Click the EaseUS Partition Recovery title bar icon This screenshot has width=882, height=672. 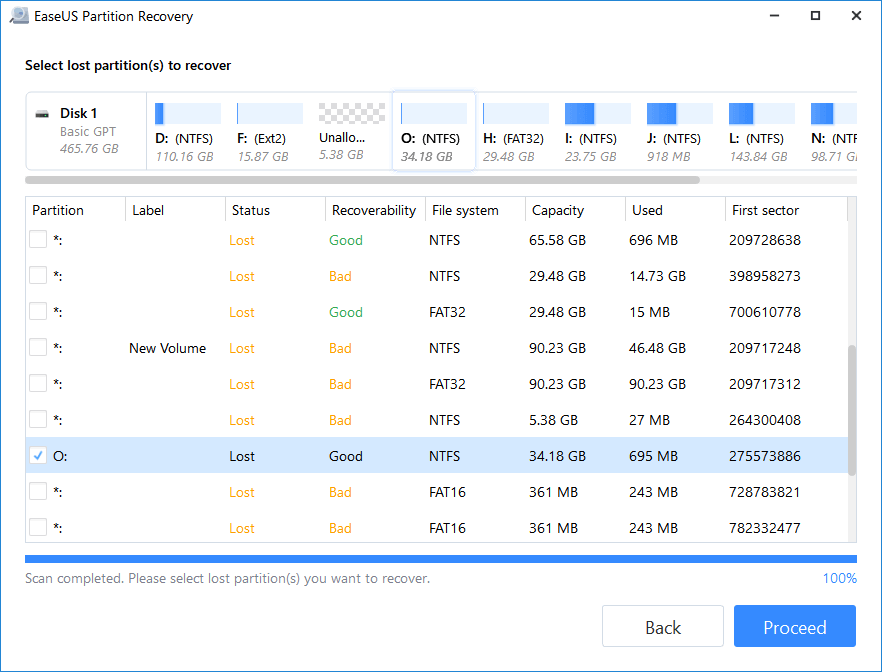19,16
